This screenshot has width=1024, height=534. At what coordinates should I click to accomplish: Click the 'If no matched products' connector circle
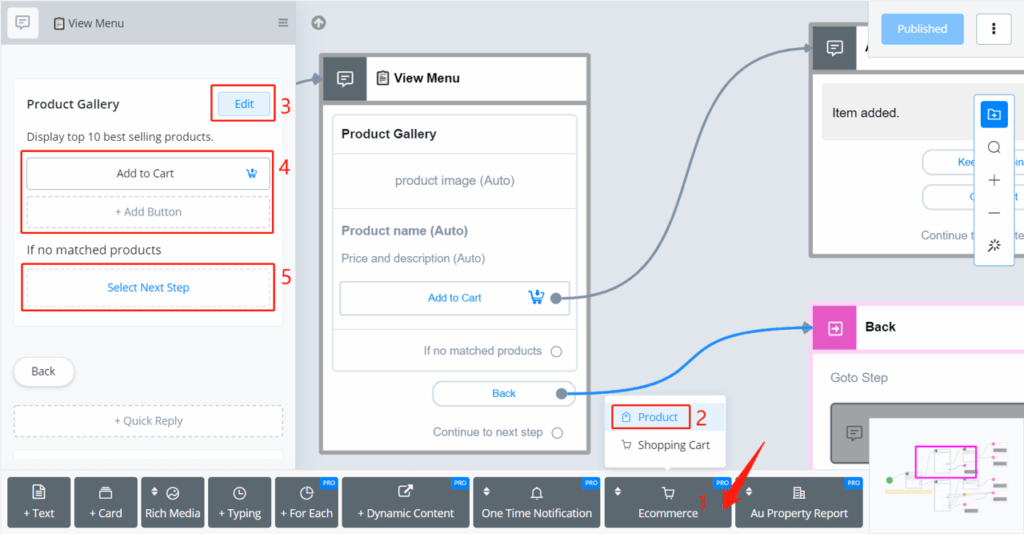click(x=557, y=351)
